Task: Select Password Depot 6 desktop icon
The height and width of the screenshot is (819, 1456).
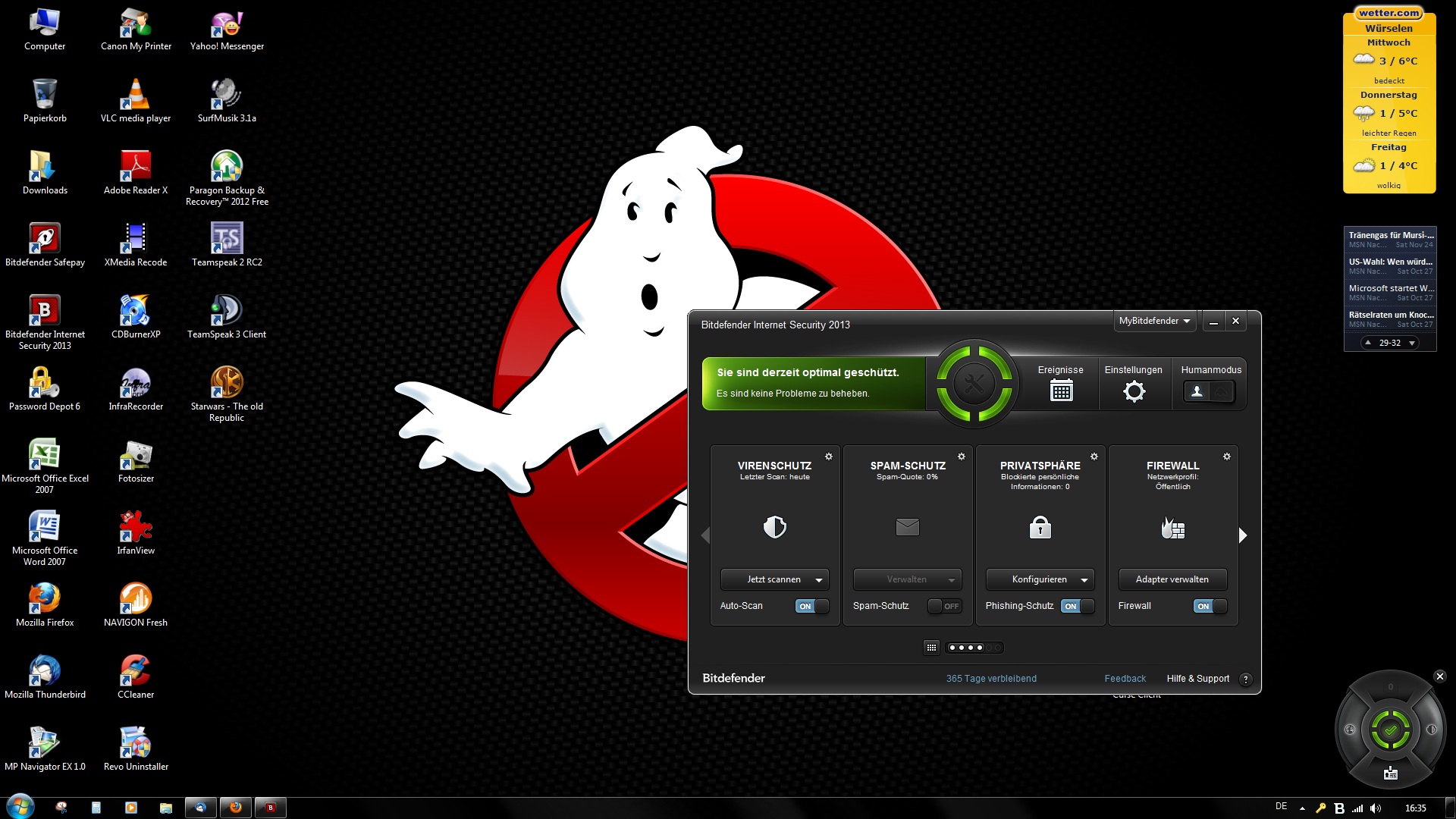Action: pyautogui.click(x=45, y=388)
